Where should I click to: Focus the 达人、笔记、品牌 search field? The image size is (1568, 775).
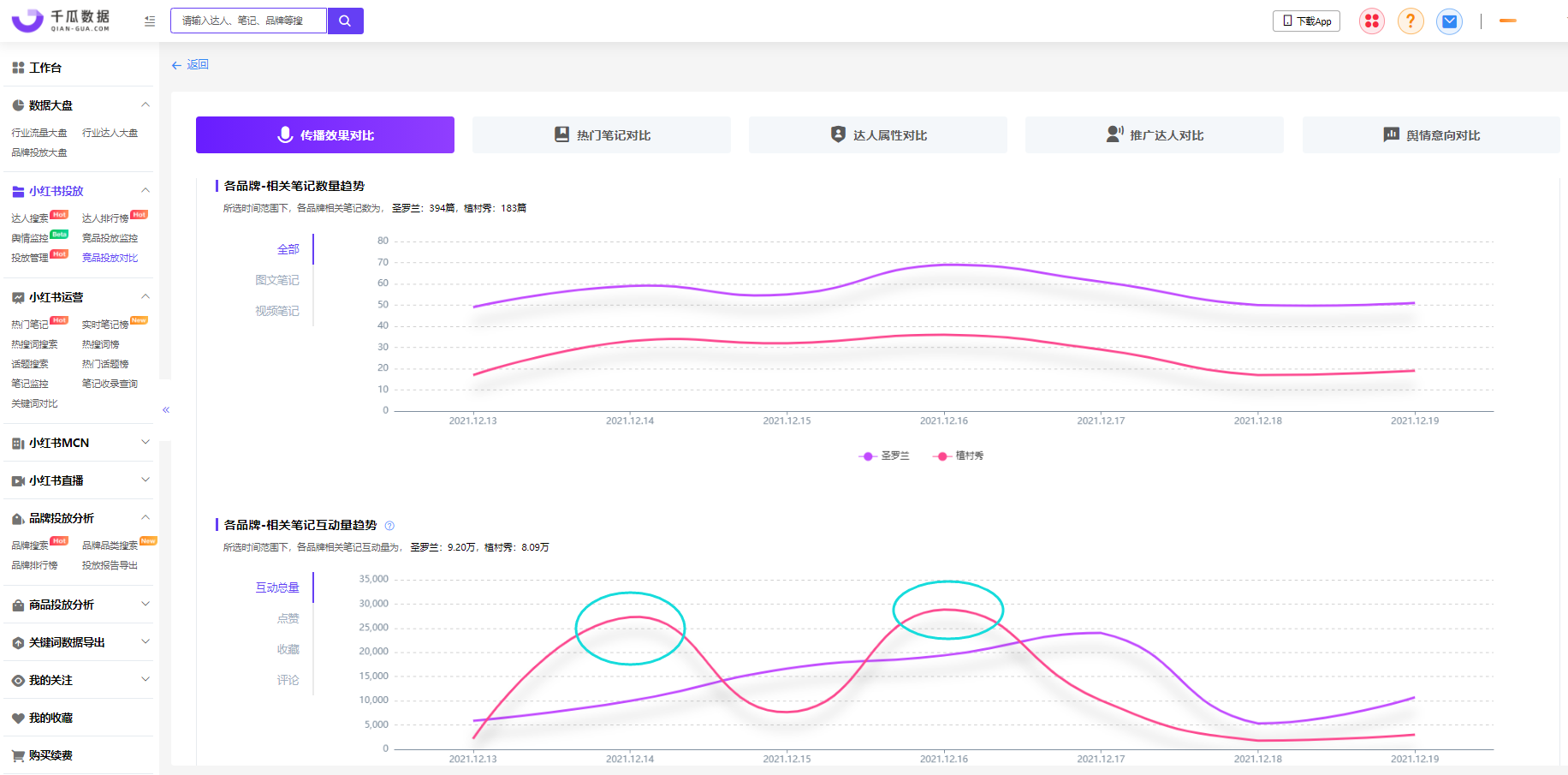pyautogui.click(x=248, y=21)
